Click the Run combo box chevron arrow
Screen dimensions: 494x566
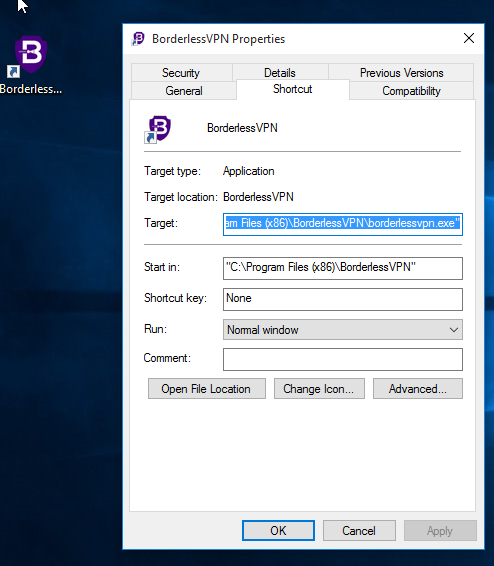click(454, 330)
